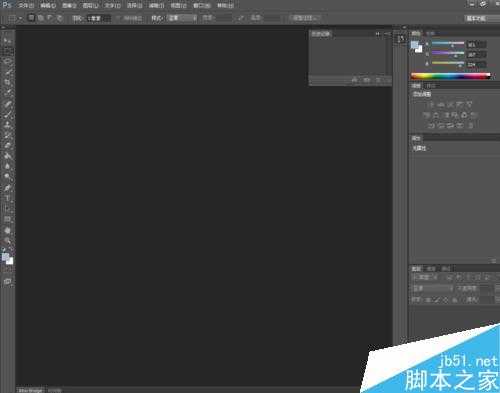
Task: Select the Rectangular Marquee tool in toolbox
Action: click(7, 51)
